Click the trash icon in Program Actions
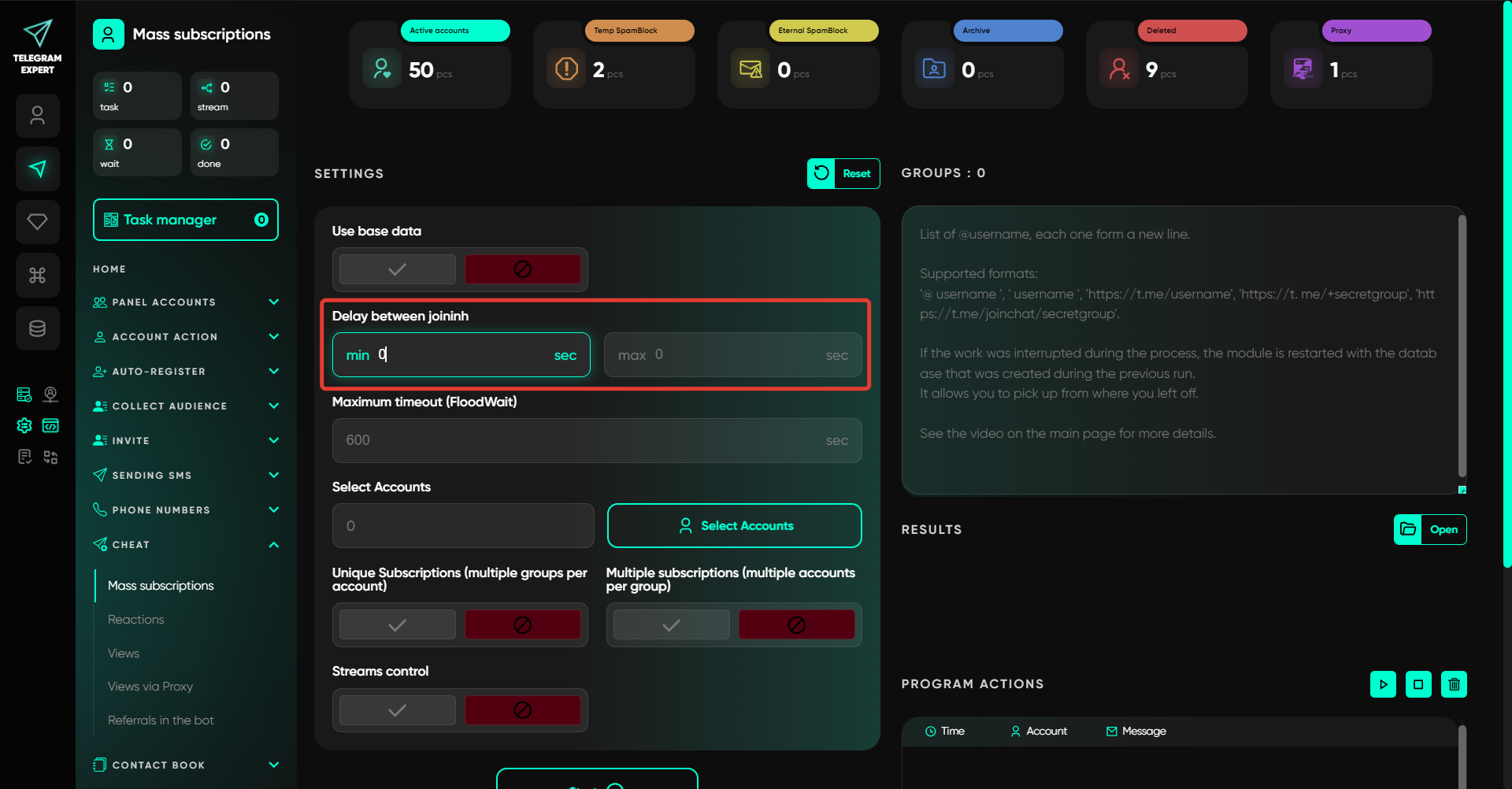Viewport: 1512px width, 789px height. click(1454, 684)
